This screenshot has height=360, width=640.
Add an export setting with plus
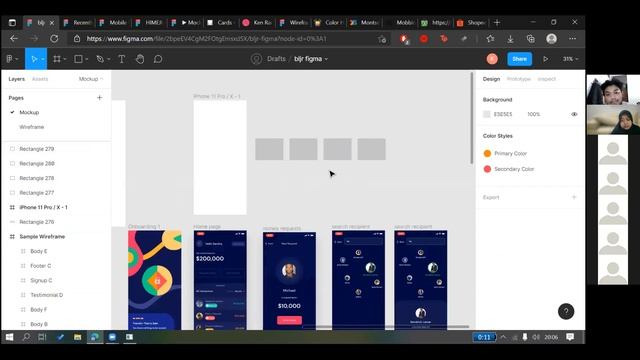click(574, 197)
